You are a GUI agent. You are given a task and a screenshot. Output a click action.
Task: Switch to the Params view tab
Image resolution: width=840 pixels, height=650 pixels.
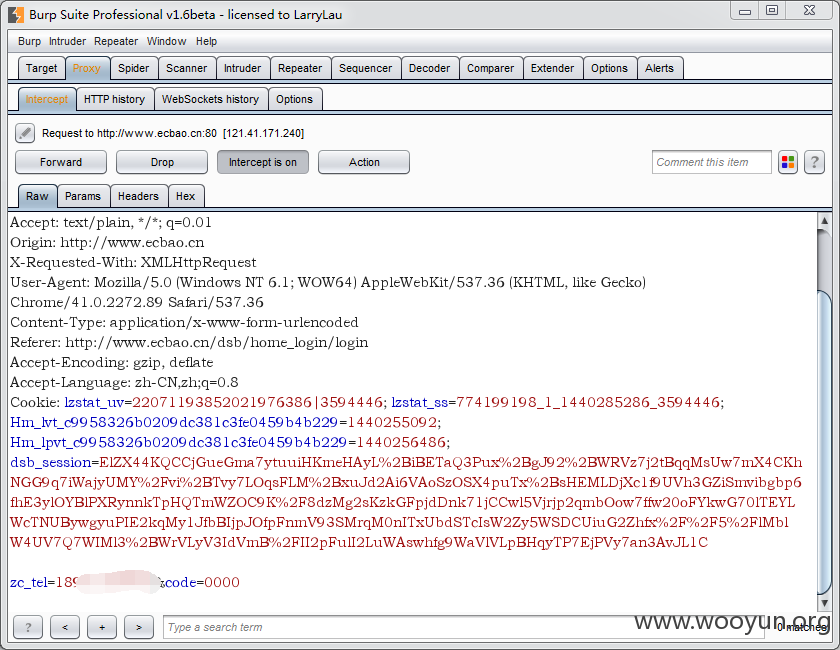[x=82, y=196]
